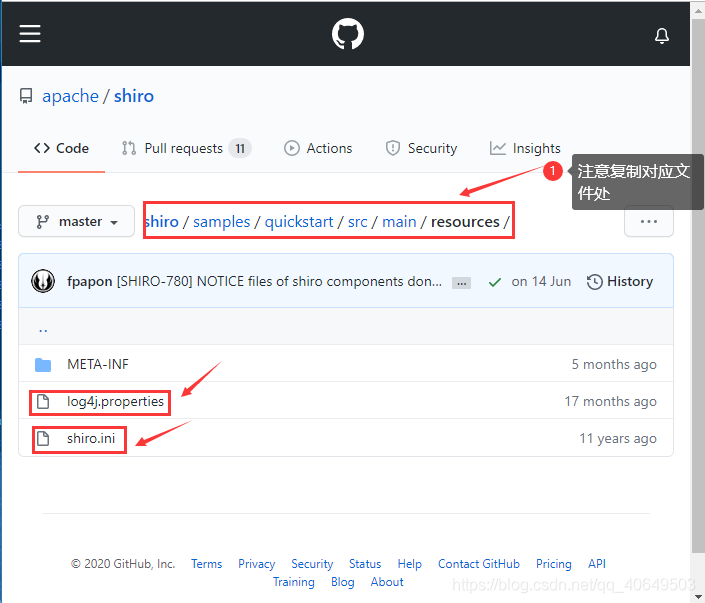This screenshot has height=603, width=705.
Task: Open the shiro.ini file
Action: pyautogui.click(x=91, y=438)
